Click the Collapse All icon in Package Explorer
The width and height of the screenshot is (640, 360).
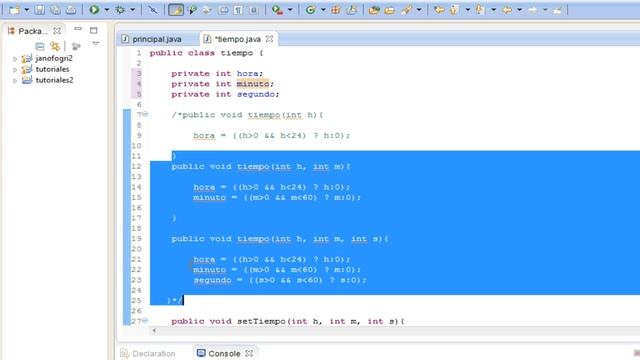tap(40, 46)
